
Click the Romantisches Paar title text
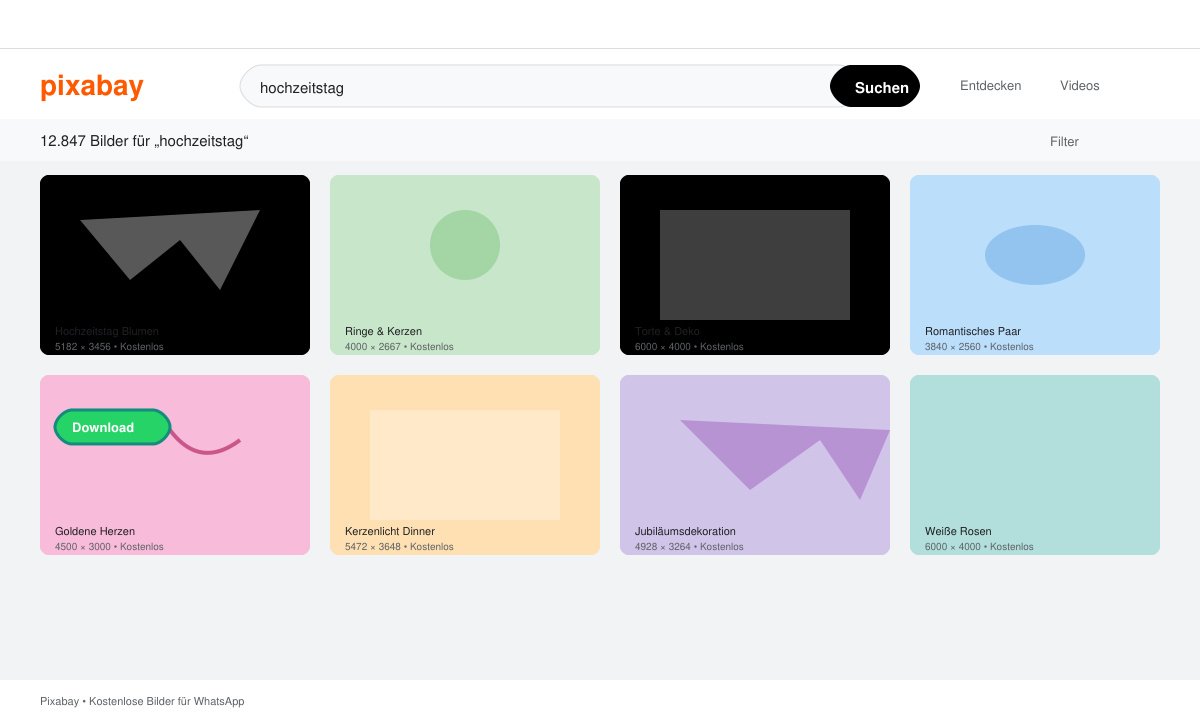coord(973,331)
